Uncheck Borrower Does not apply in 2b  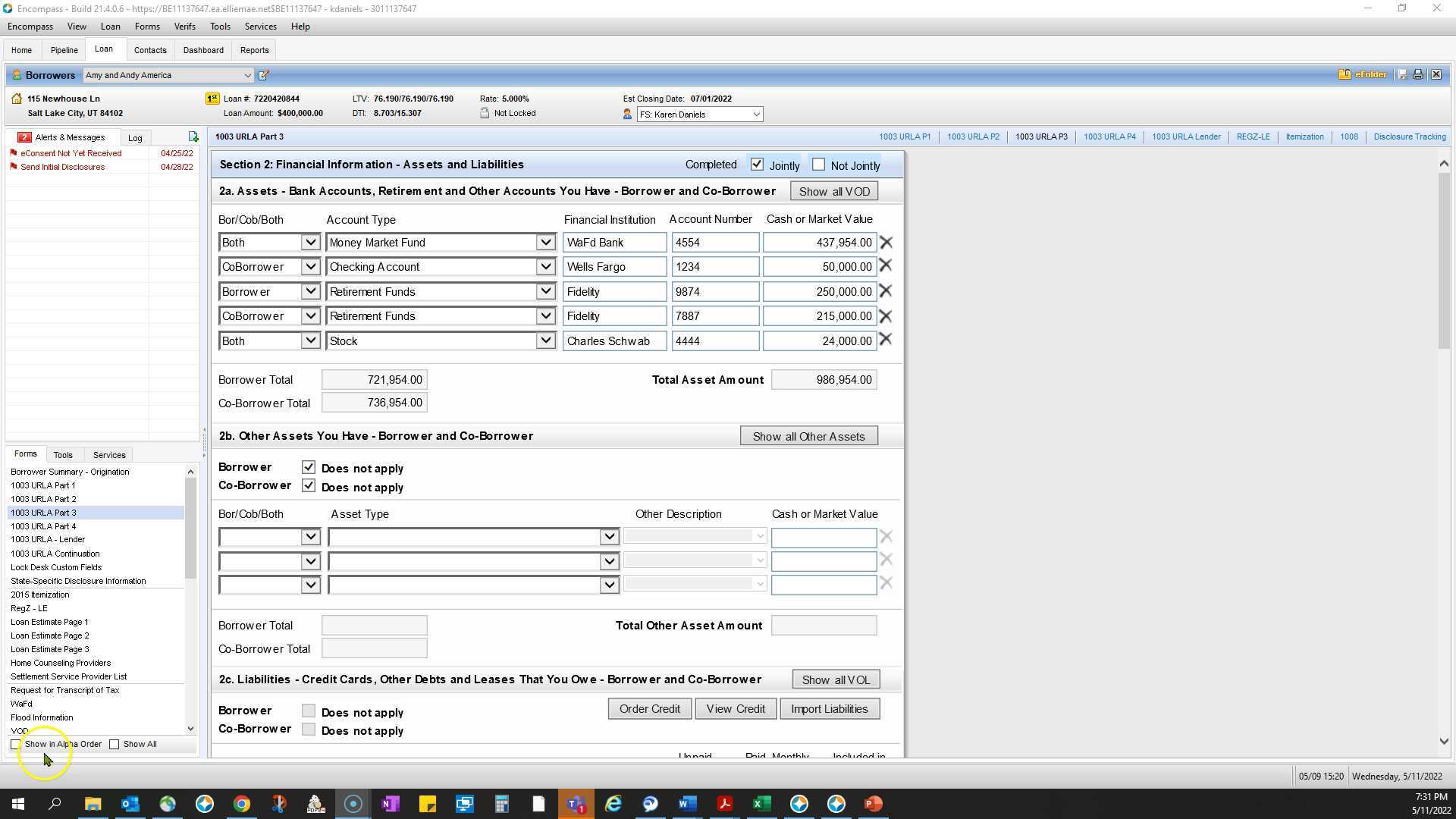pyautogui.click(x=309, y=467)
